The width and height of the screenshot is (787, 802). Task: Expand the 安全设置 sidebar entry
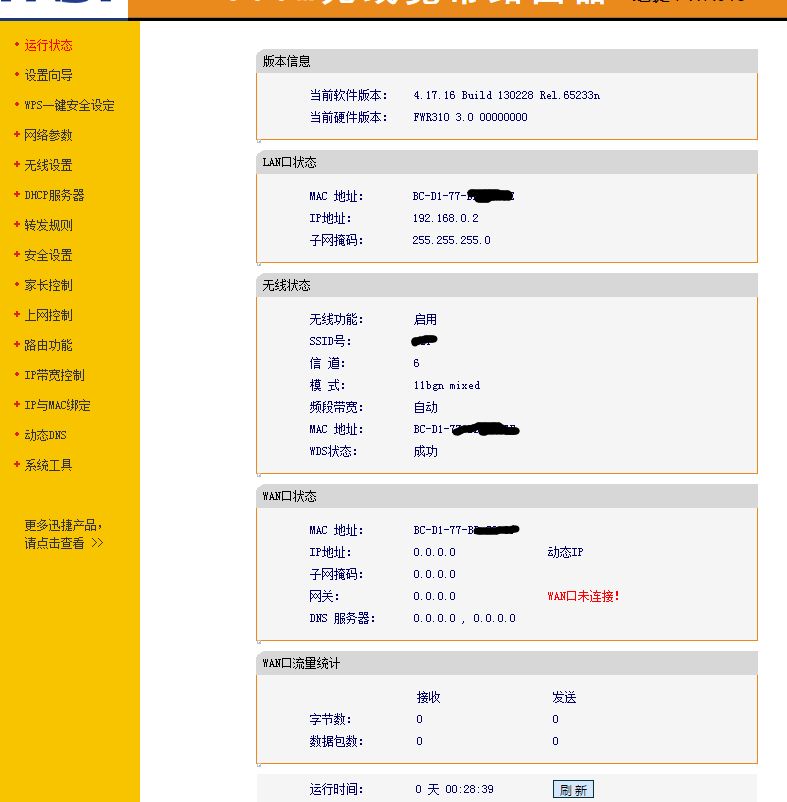coord(48,255)
